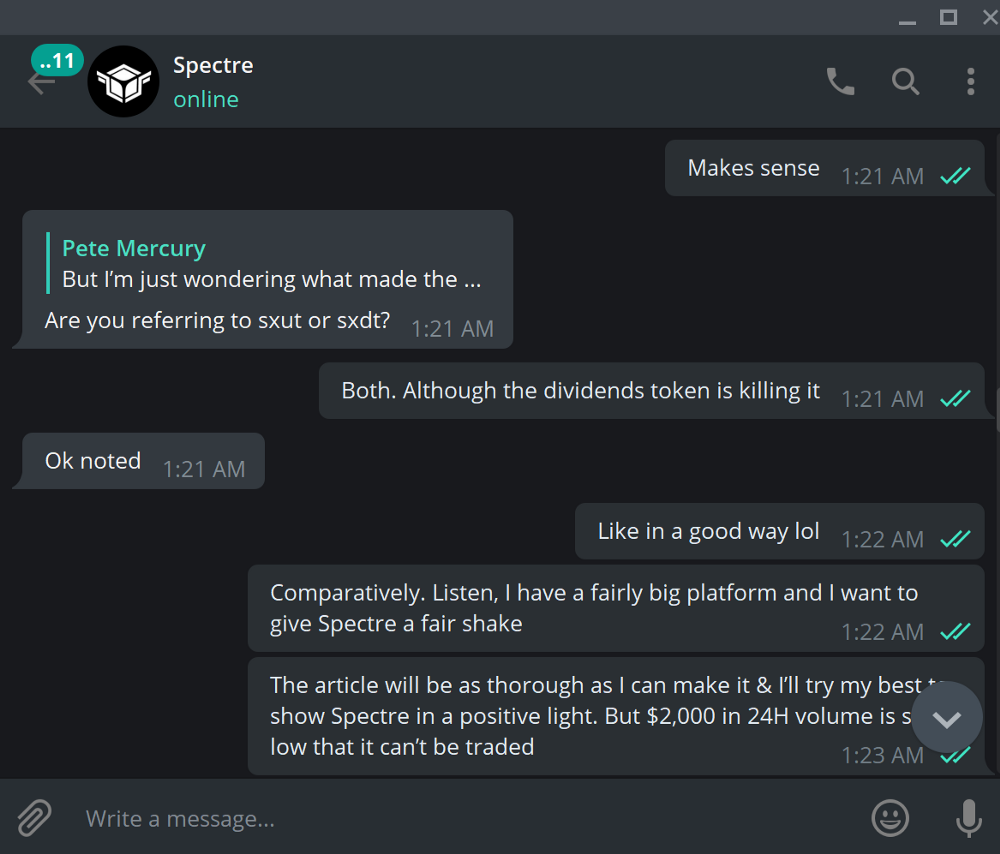The height and width of the screenshot is (854, 1000).
Task: Click the "Both. Although the dividends token" message
Action: (652, 390)
